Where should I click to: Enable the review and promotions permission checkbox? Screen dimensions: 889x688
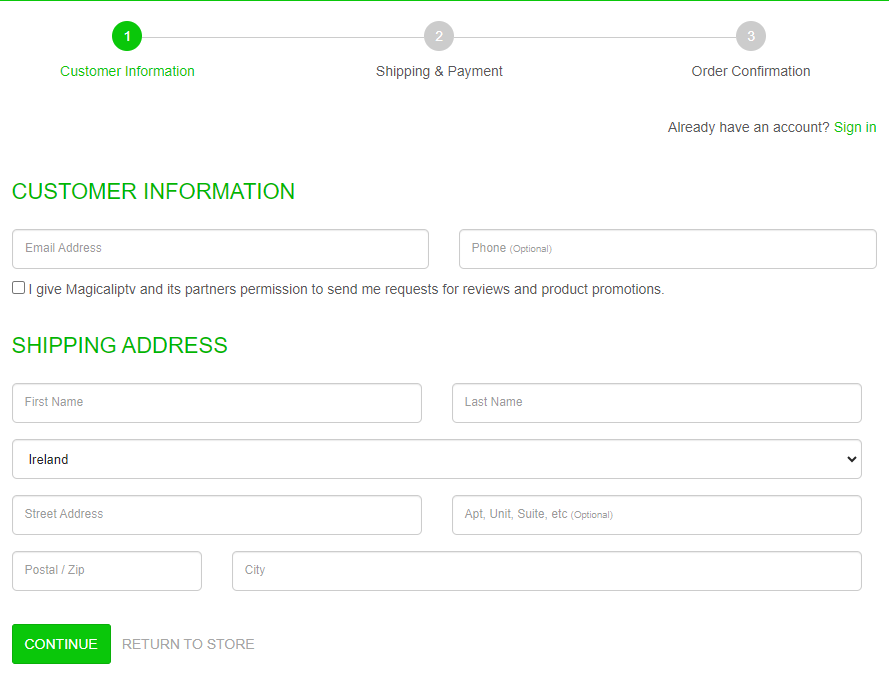pos(17,287)
